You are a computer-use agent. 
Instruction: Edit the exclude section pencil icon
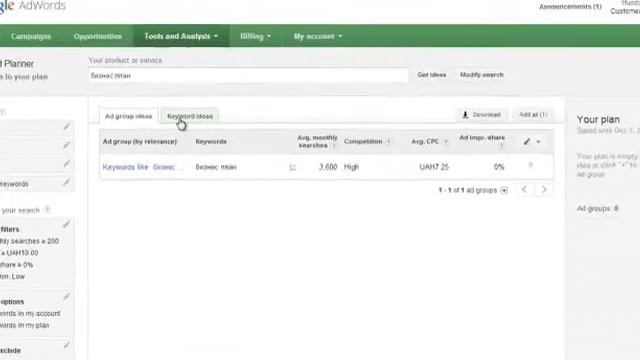pos(66,346)
